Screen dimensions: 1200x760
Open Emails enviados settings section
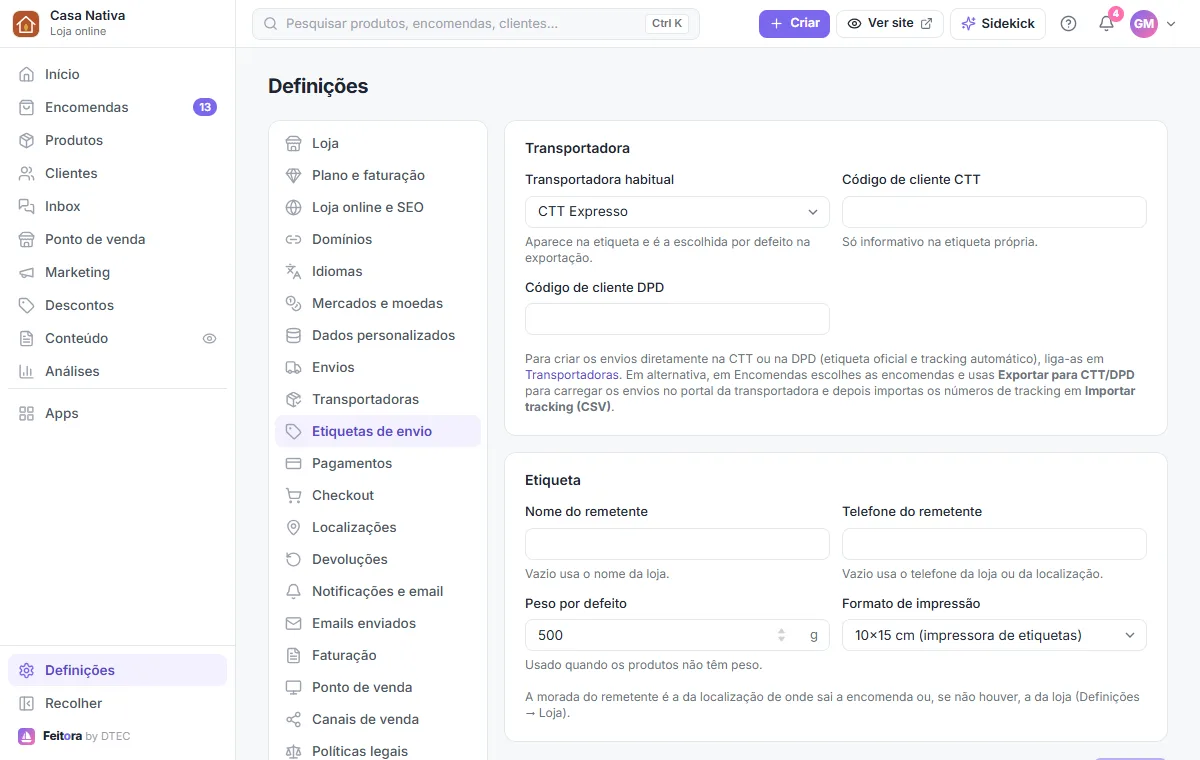click(378, 623)
